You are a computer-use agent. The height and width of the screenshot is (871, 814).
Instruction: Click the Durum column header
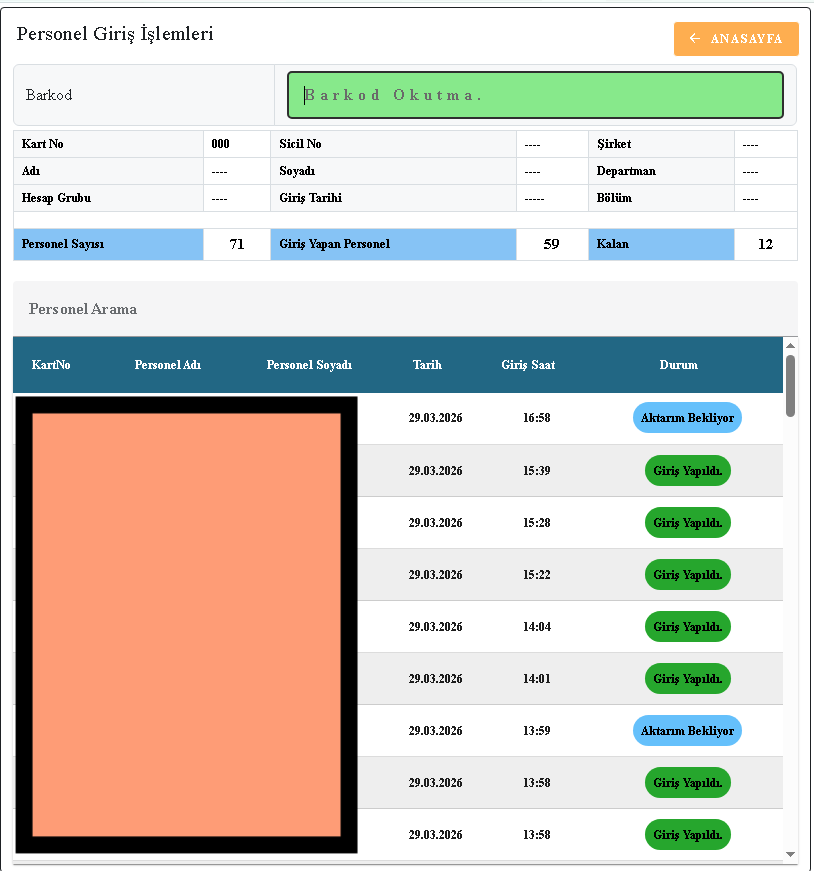[x=679, y=364]
